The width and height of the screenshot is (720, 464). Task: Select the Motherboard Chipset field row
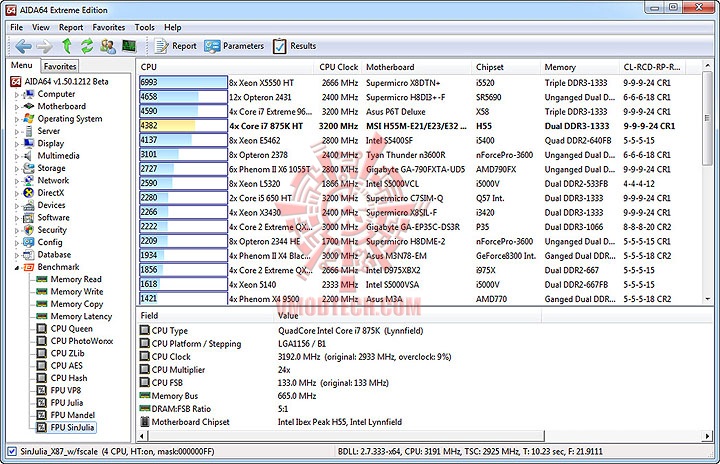340,422
